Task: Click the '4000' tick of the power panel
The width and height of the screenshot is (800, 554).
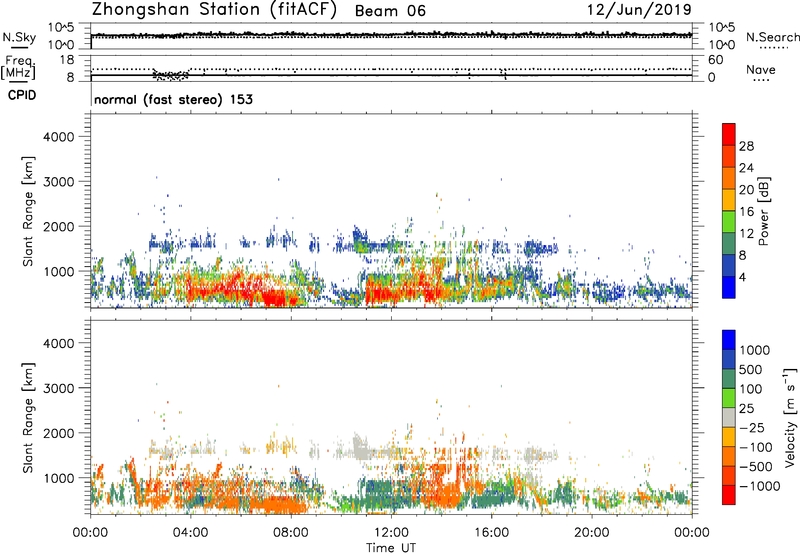Action: [59, 137]
